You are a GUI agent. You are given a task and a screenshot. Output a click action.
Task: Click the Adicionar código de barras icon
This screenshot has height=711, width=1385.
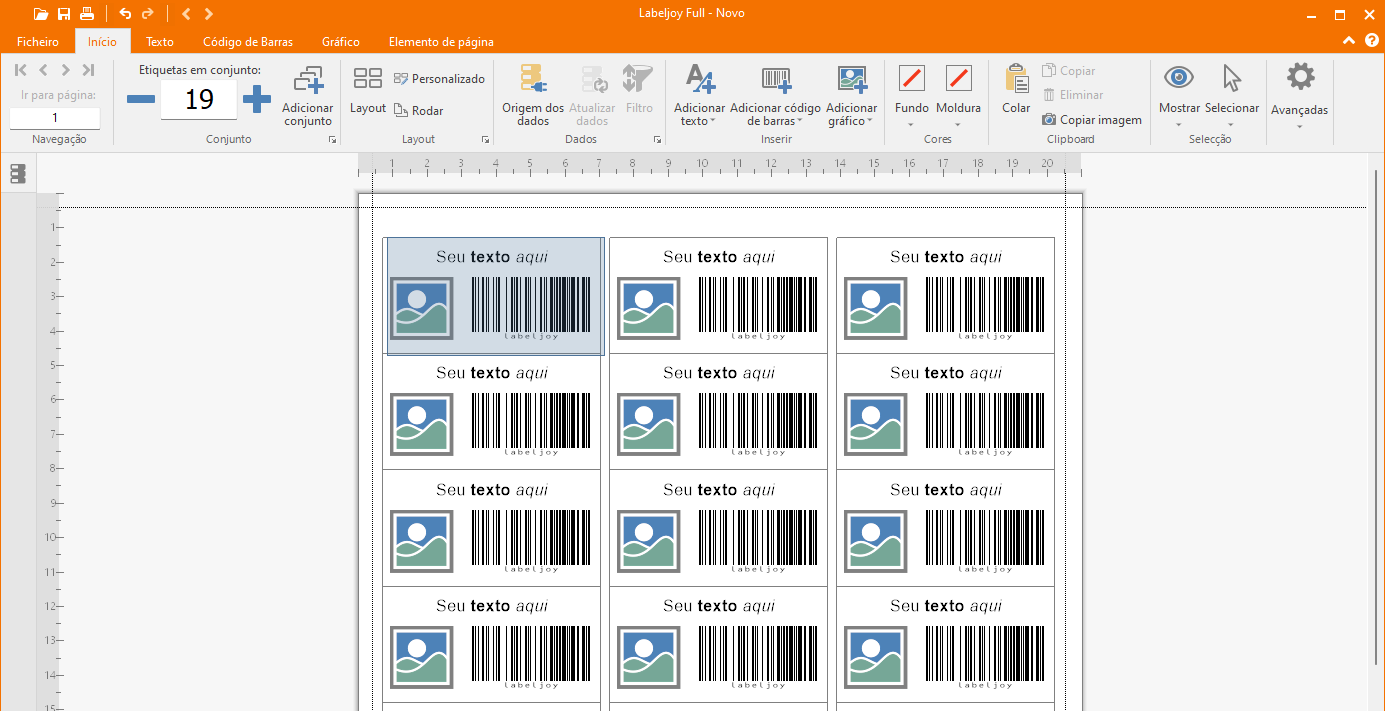point(776,80)
